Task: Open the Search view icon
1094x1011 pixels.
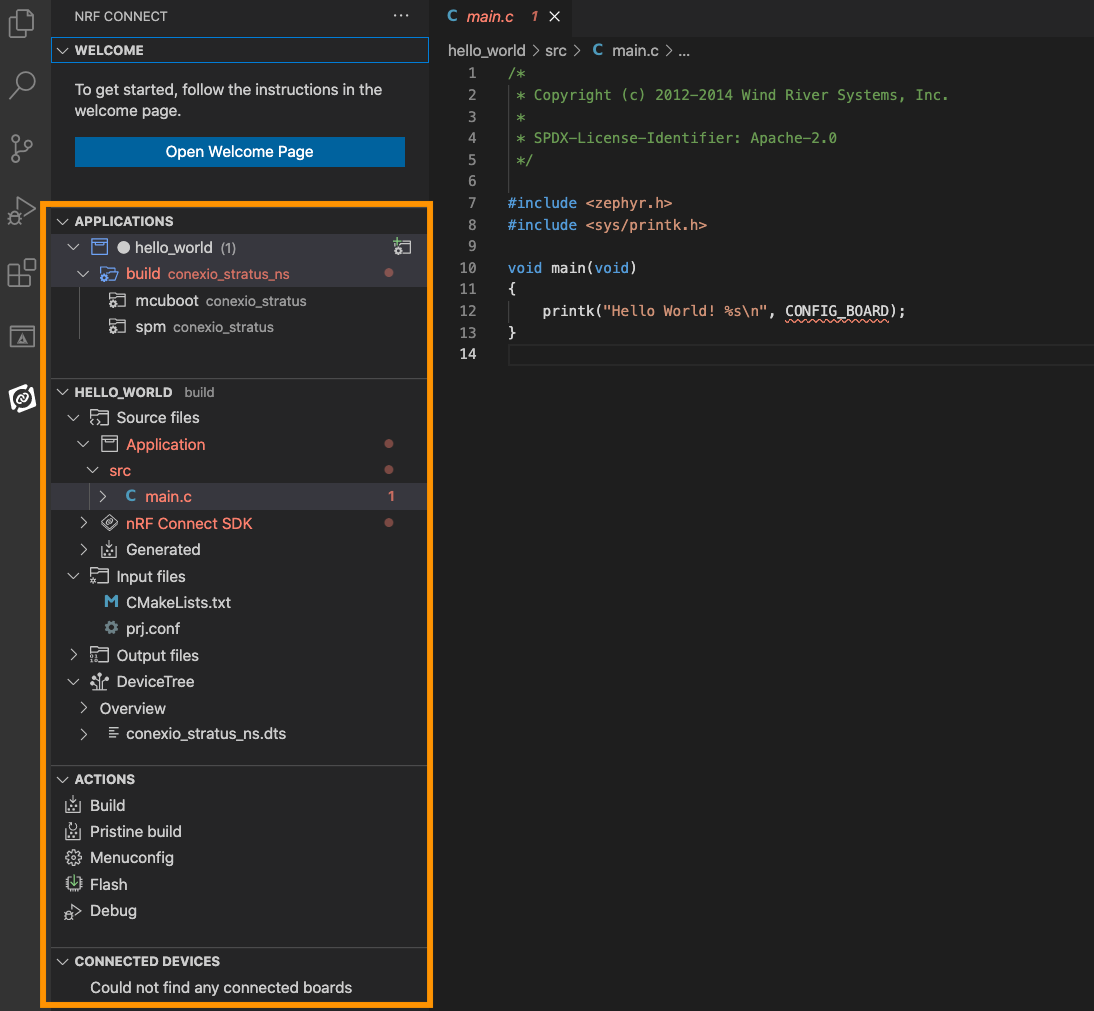Action: point(22,86)
